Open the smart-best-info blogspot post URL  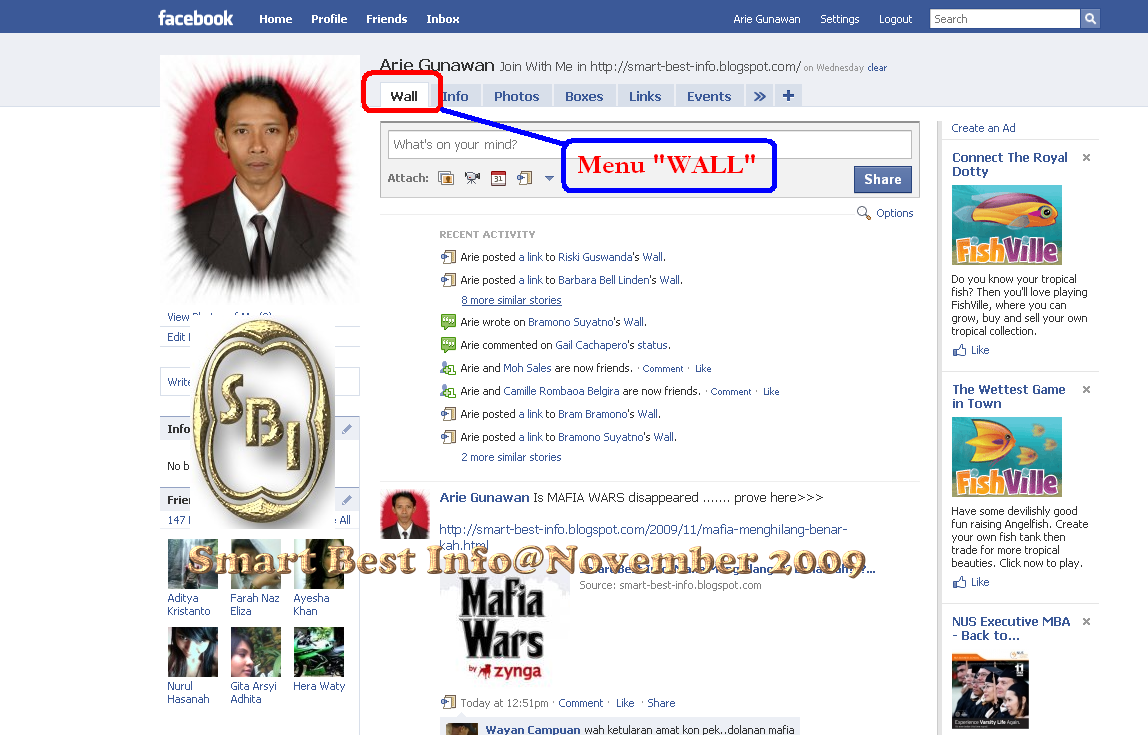643,537
